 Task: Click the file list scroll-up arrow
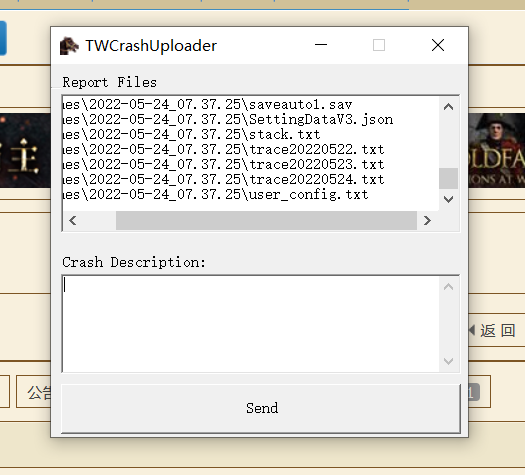pyautogui.click(x=448, y=107)
